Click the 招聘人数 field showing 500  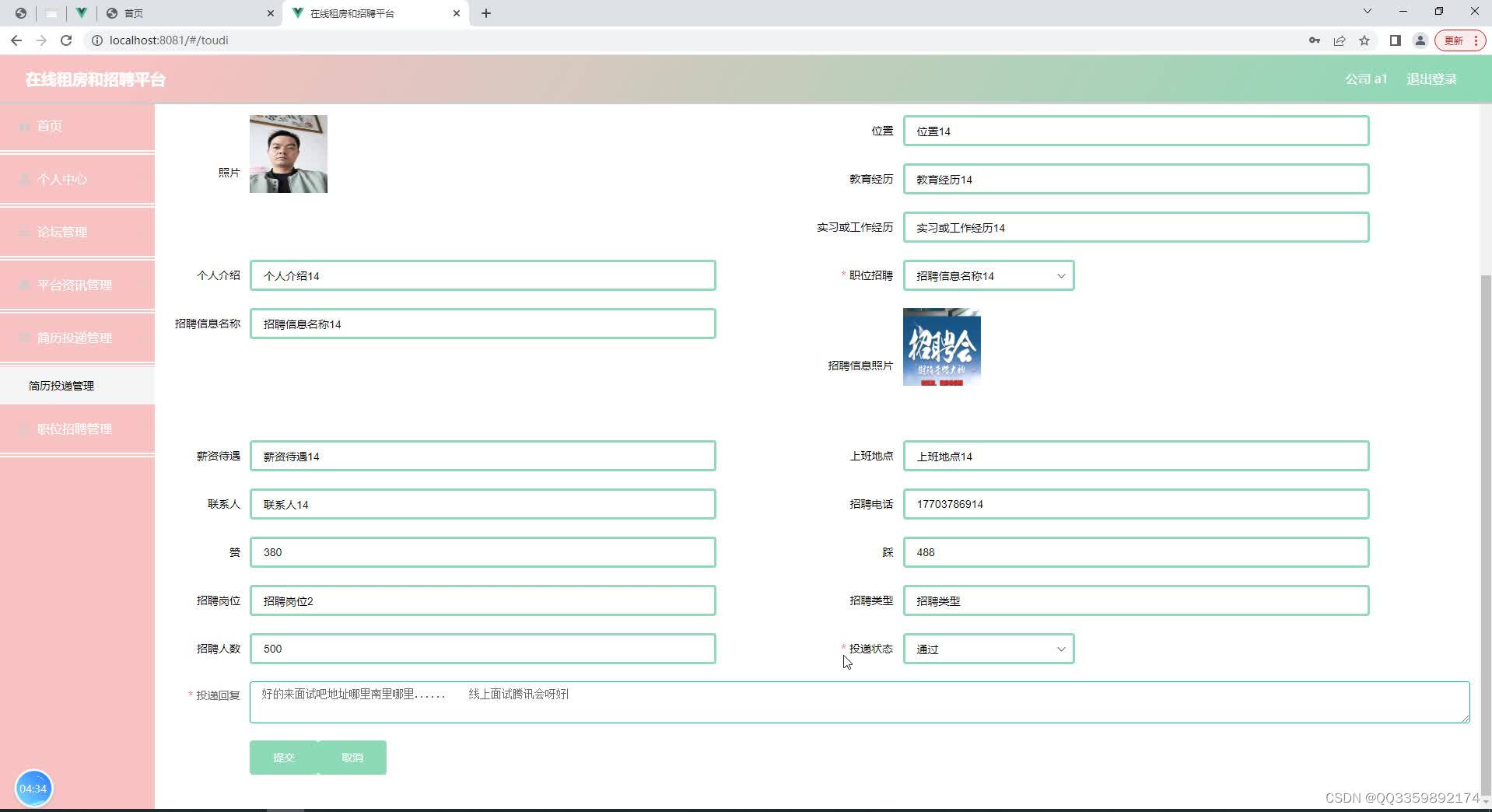point(482,649)
